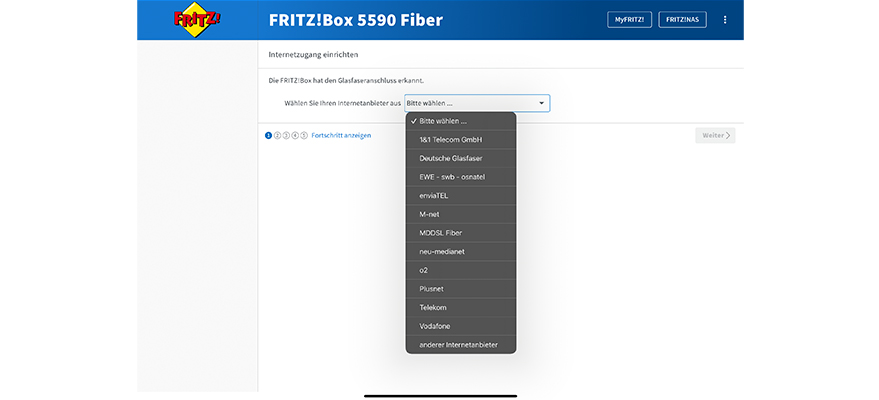Choose MDDSL Fiber option
The width and height of the screenshot is (879, 400).
click(460, 233)
